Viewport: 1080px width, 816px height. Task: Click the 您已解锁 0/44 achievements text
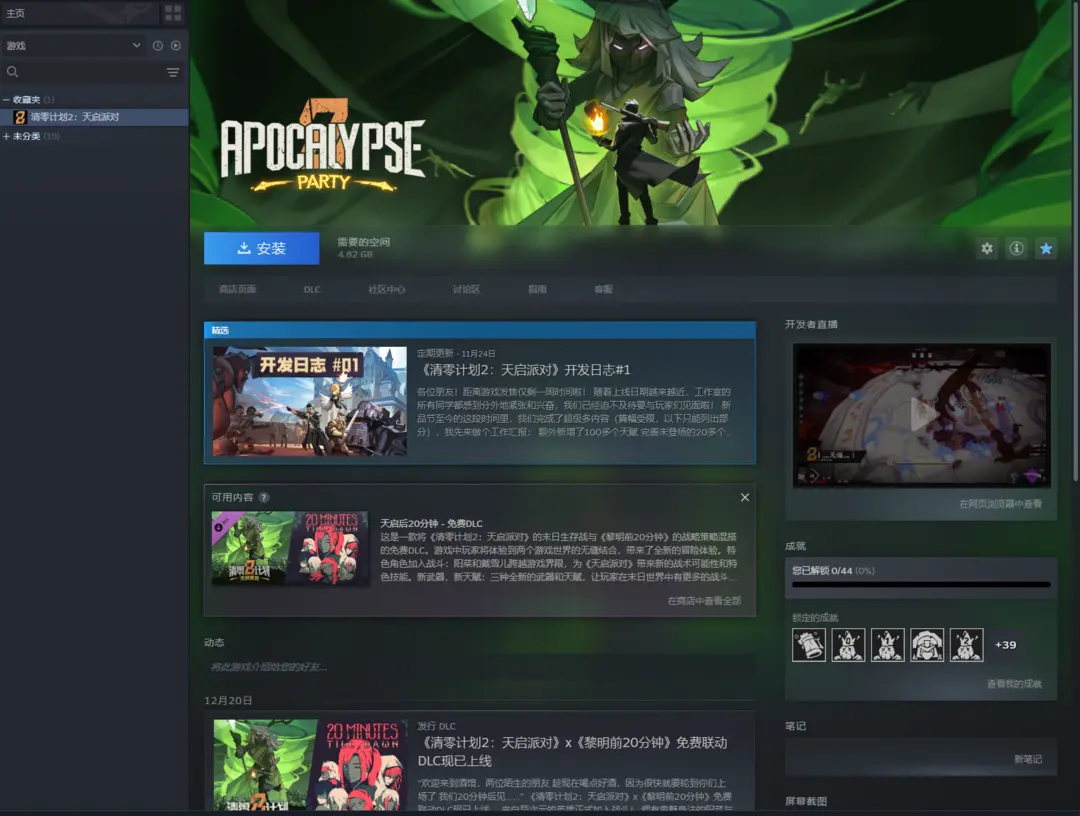(x=833, y=571)
